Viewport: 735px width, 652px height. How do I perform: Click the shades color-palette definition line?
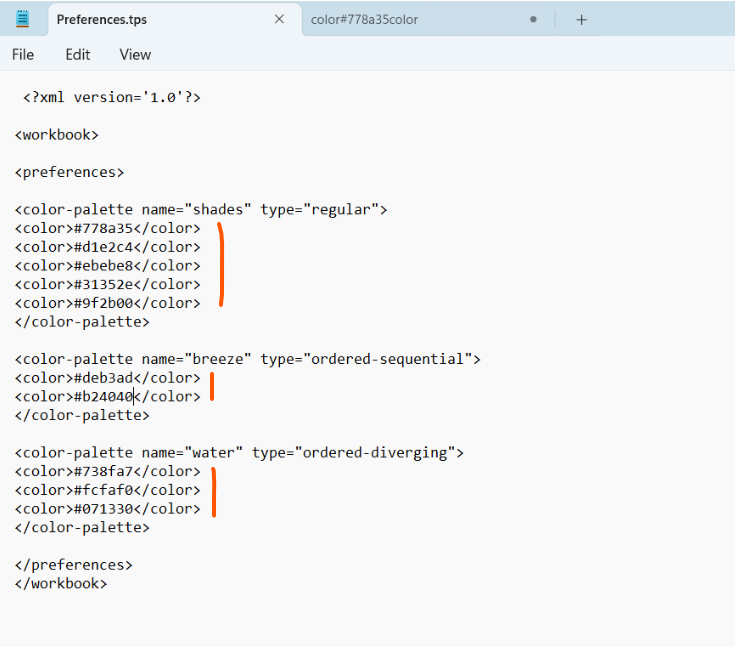(200, 210)
